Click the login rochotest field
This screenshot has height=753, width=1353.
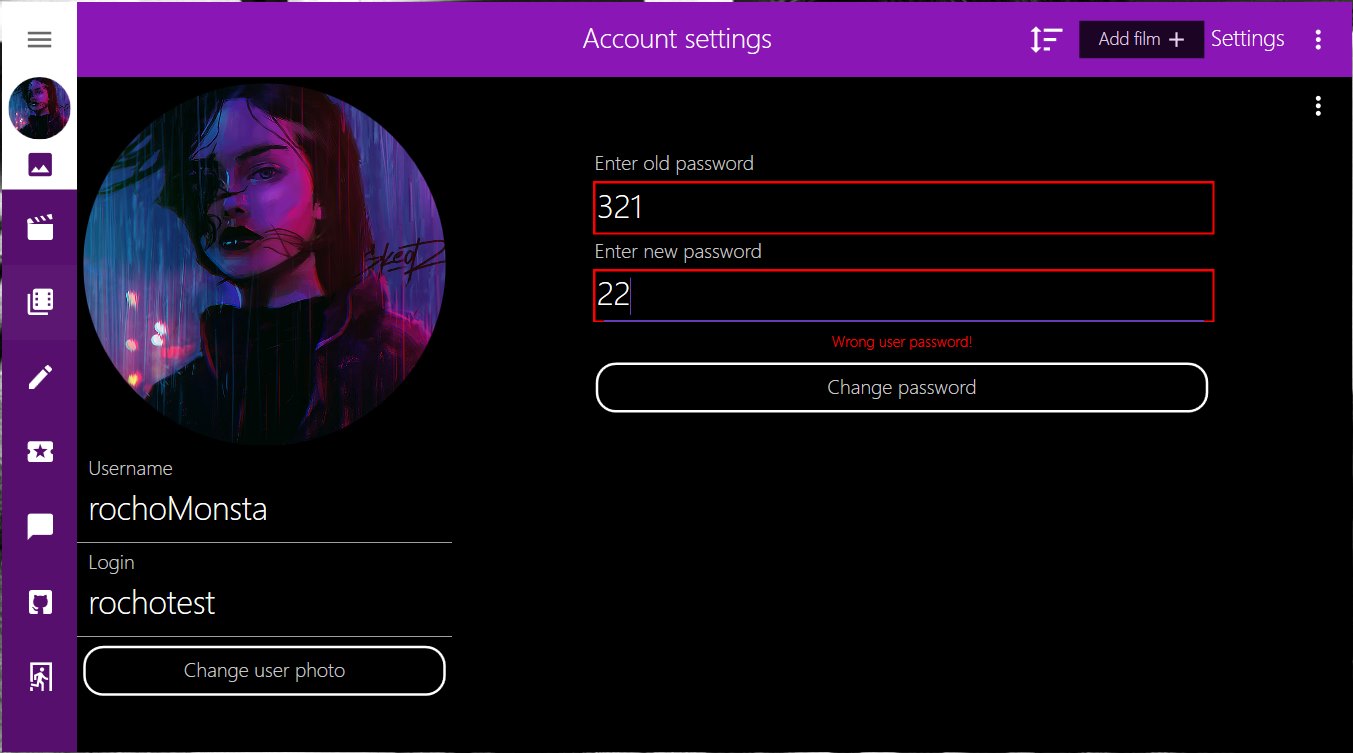[x=264, y=604]
